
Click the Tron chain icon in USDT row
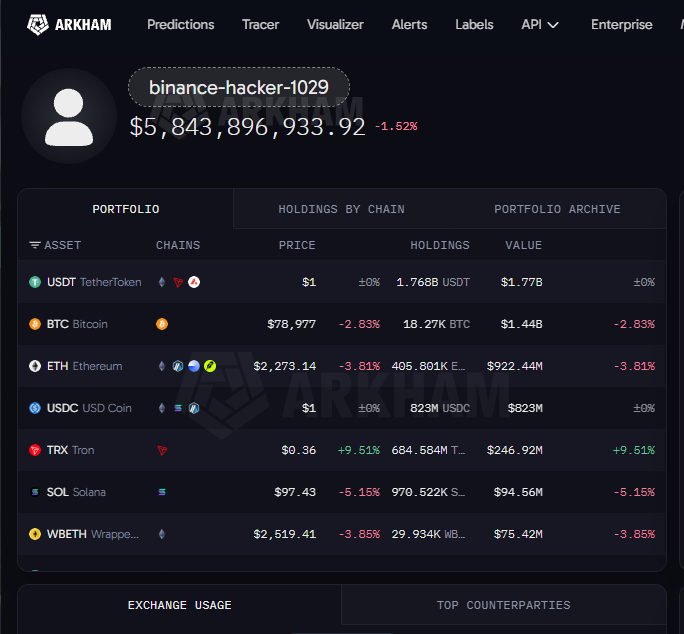click(178, 282)
